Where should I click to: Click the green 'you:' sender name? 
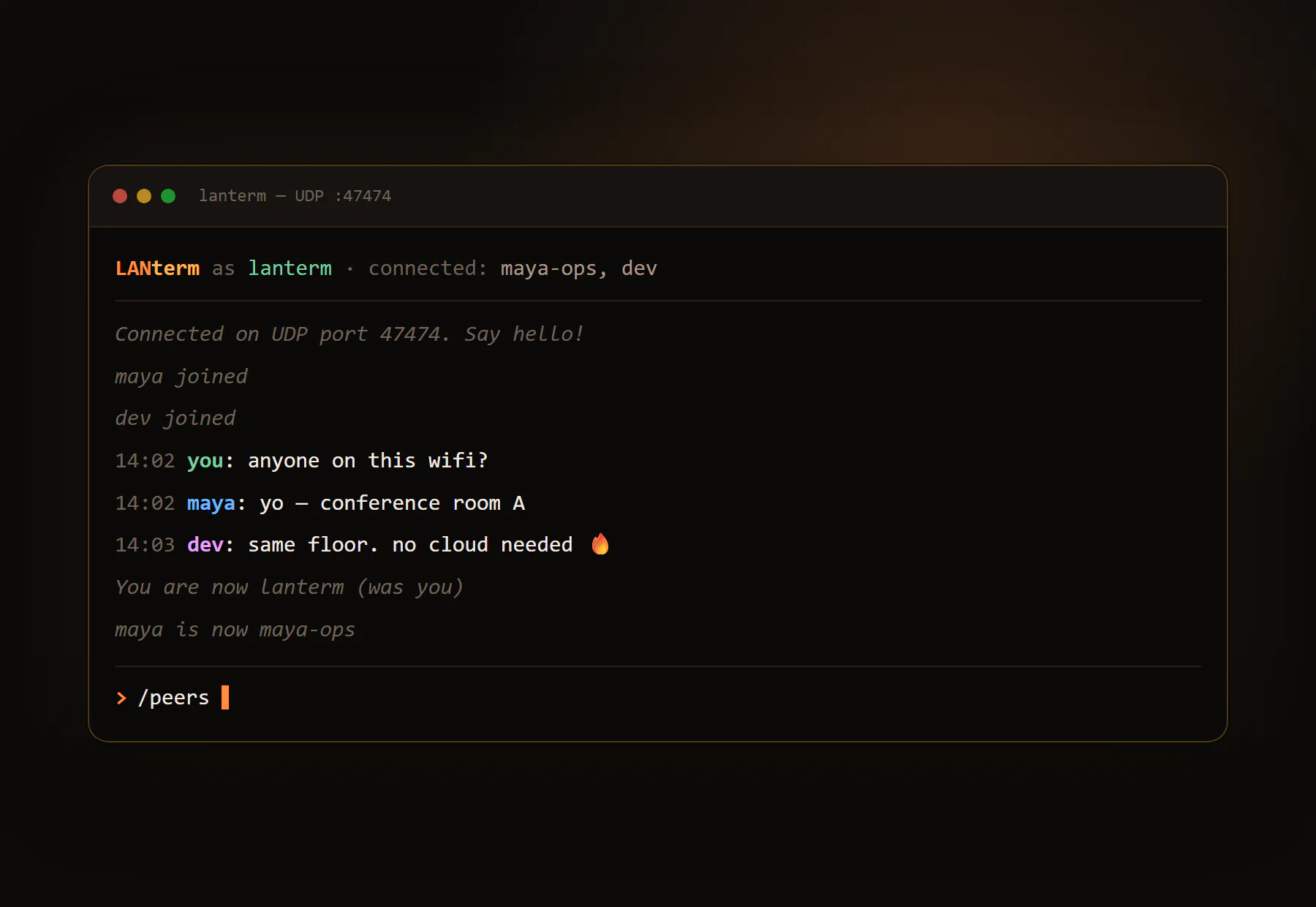click(211, 461)
